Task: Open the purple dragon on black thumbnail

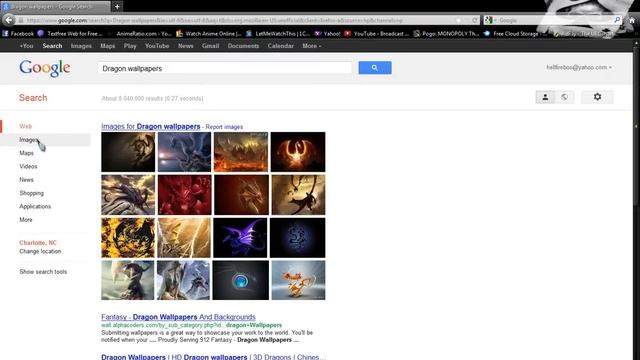Action: (240, 238)
